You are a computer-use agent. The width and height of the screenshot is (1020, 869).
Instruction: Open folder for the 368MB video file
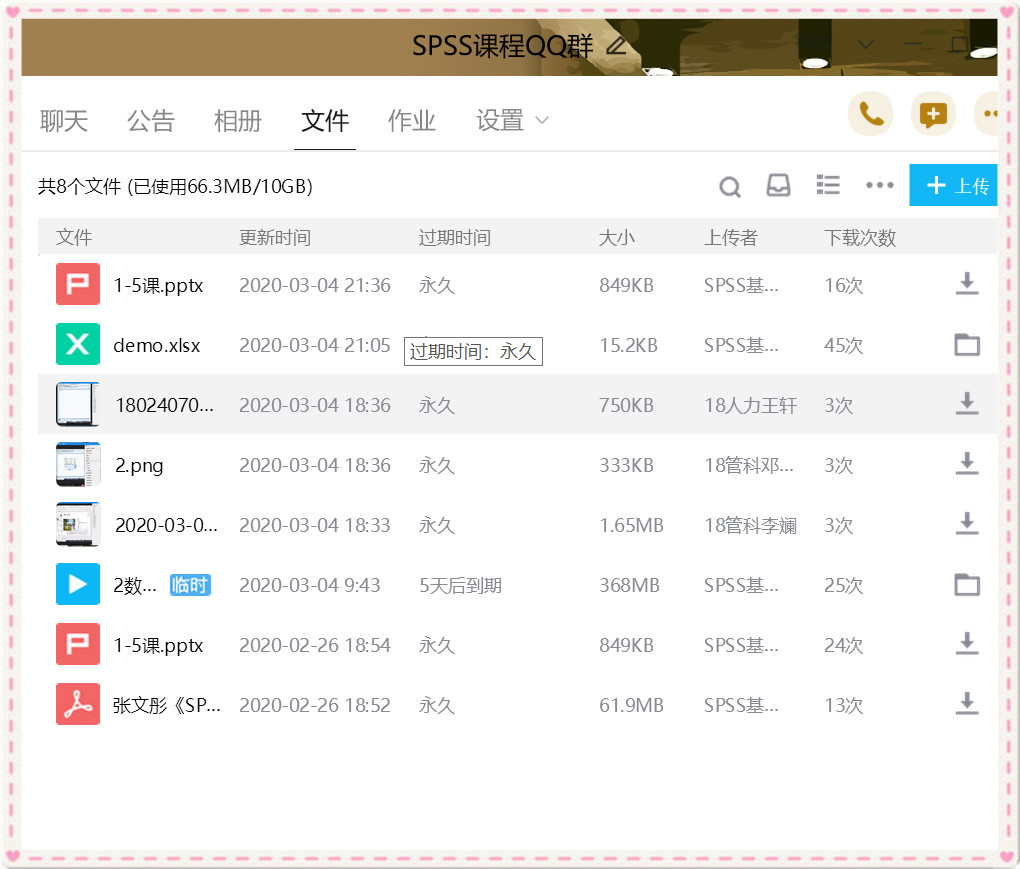967,584
